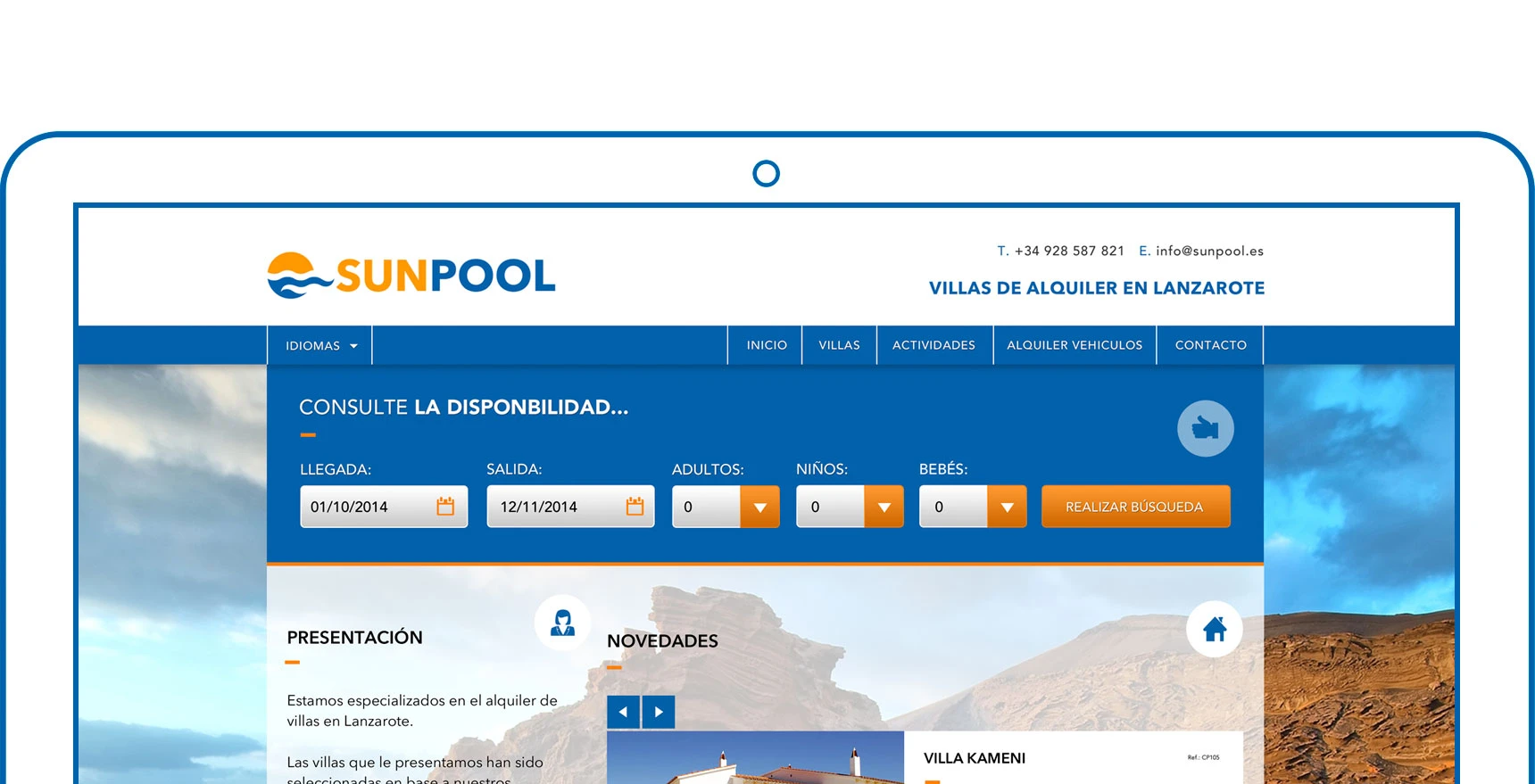Open the Salida calendar icon
Viewport: 1535px width, 784px height.
(x=635, y=507)
